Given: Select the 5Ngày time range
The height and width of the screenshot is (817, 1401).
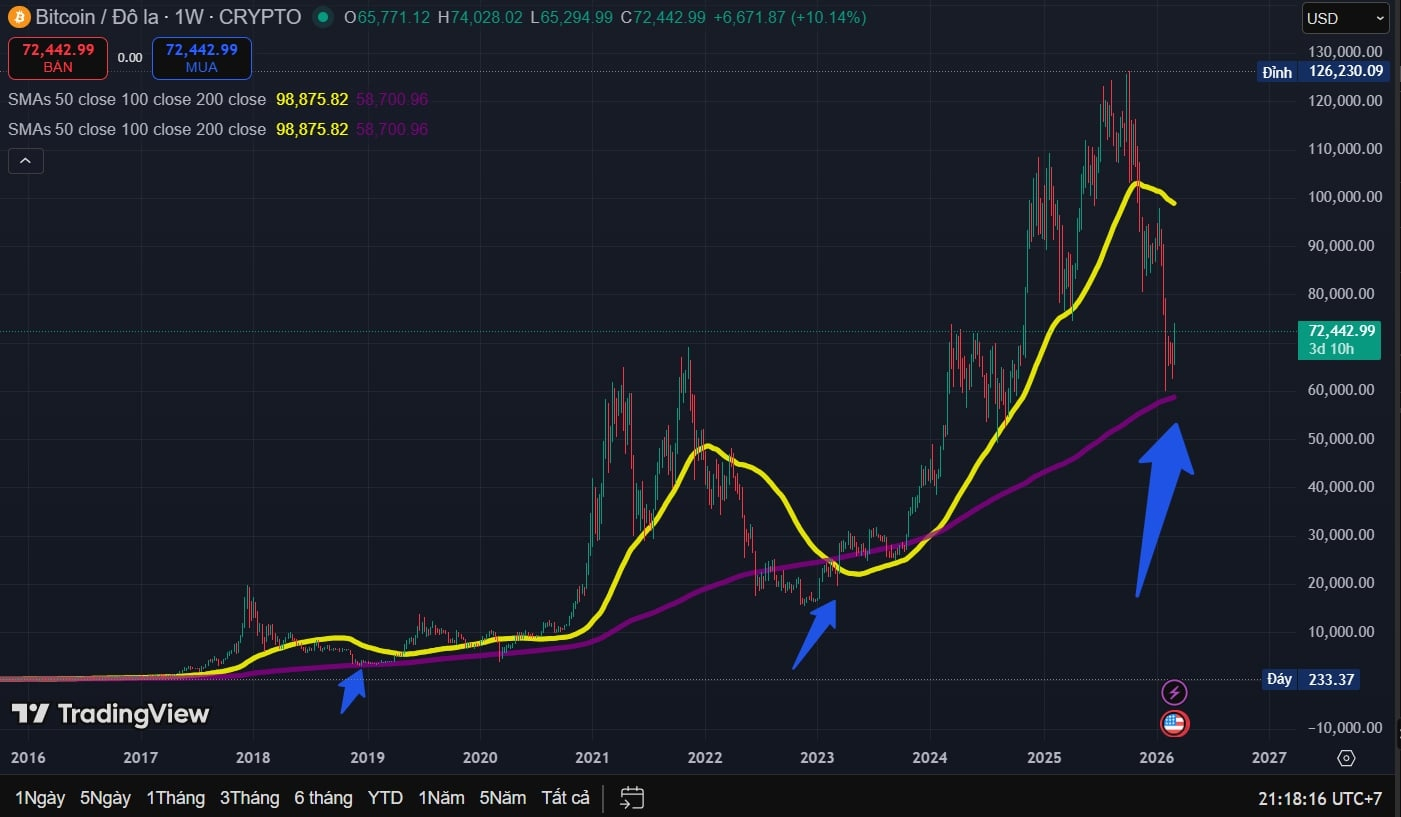Looking at the screenshot, I should (106, 798).
